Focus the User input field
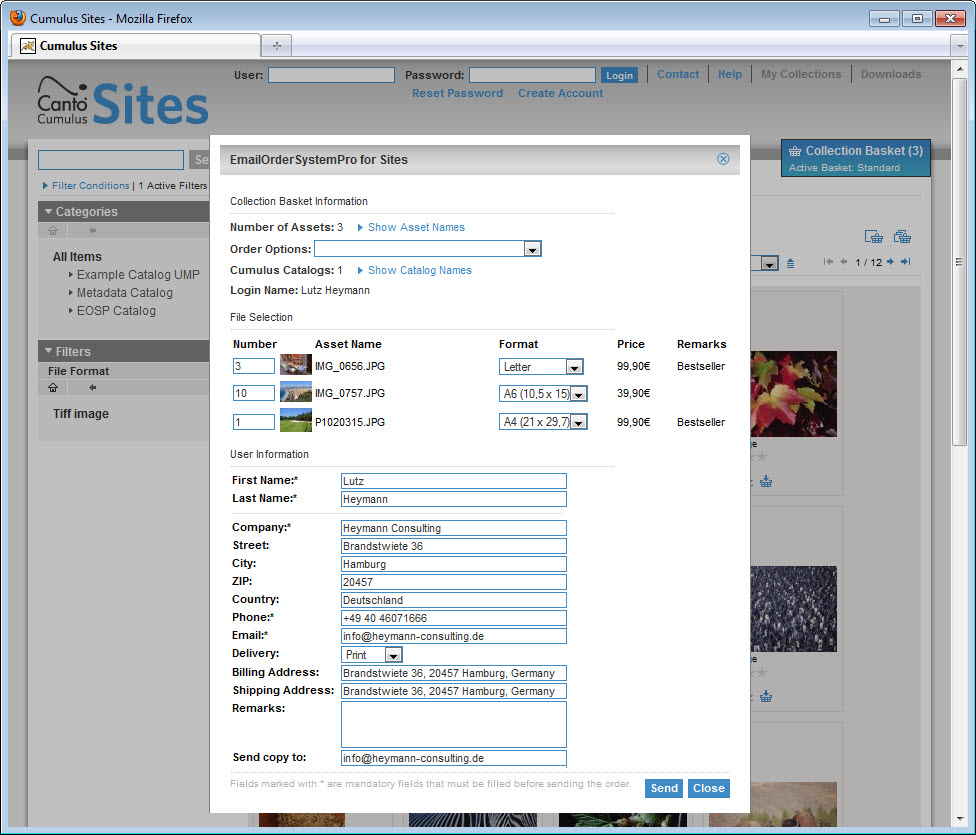Image resolution: width=976 pixels, height=835 pixels. 331,75
